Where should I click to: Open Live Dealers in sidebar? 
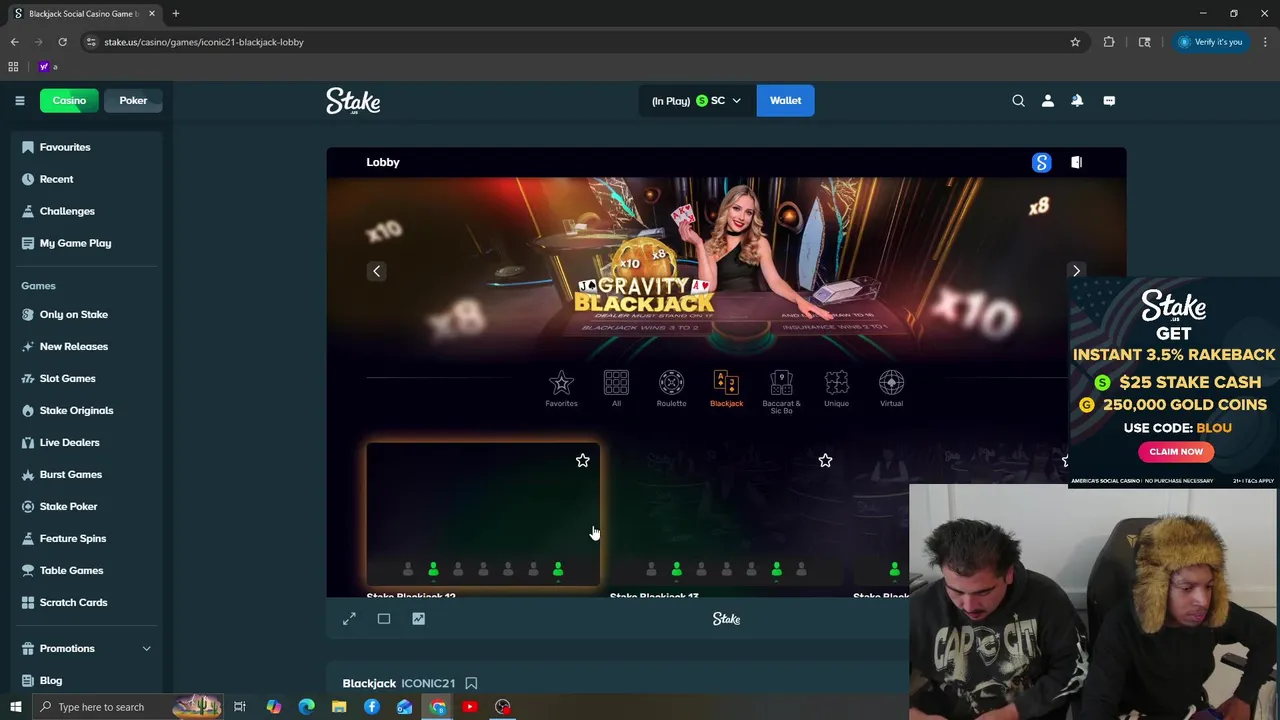pos(86,442)
